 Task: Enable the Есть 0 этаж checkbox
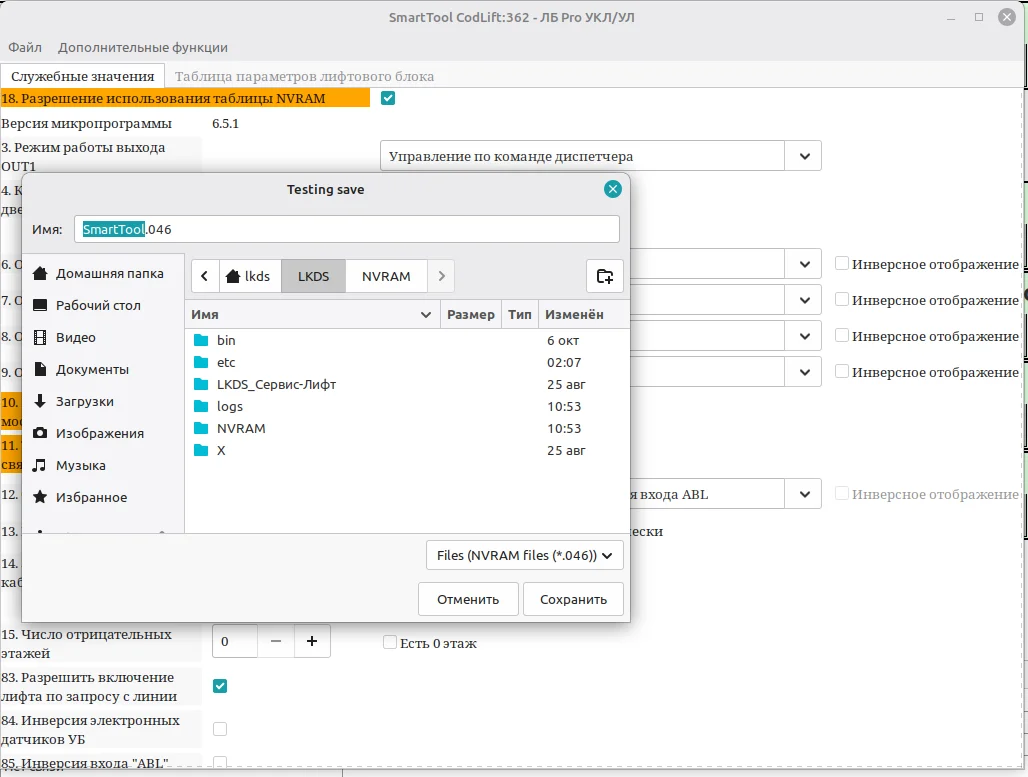[389, 643]
